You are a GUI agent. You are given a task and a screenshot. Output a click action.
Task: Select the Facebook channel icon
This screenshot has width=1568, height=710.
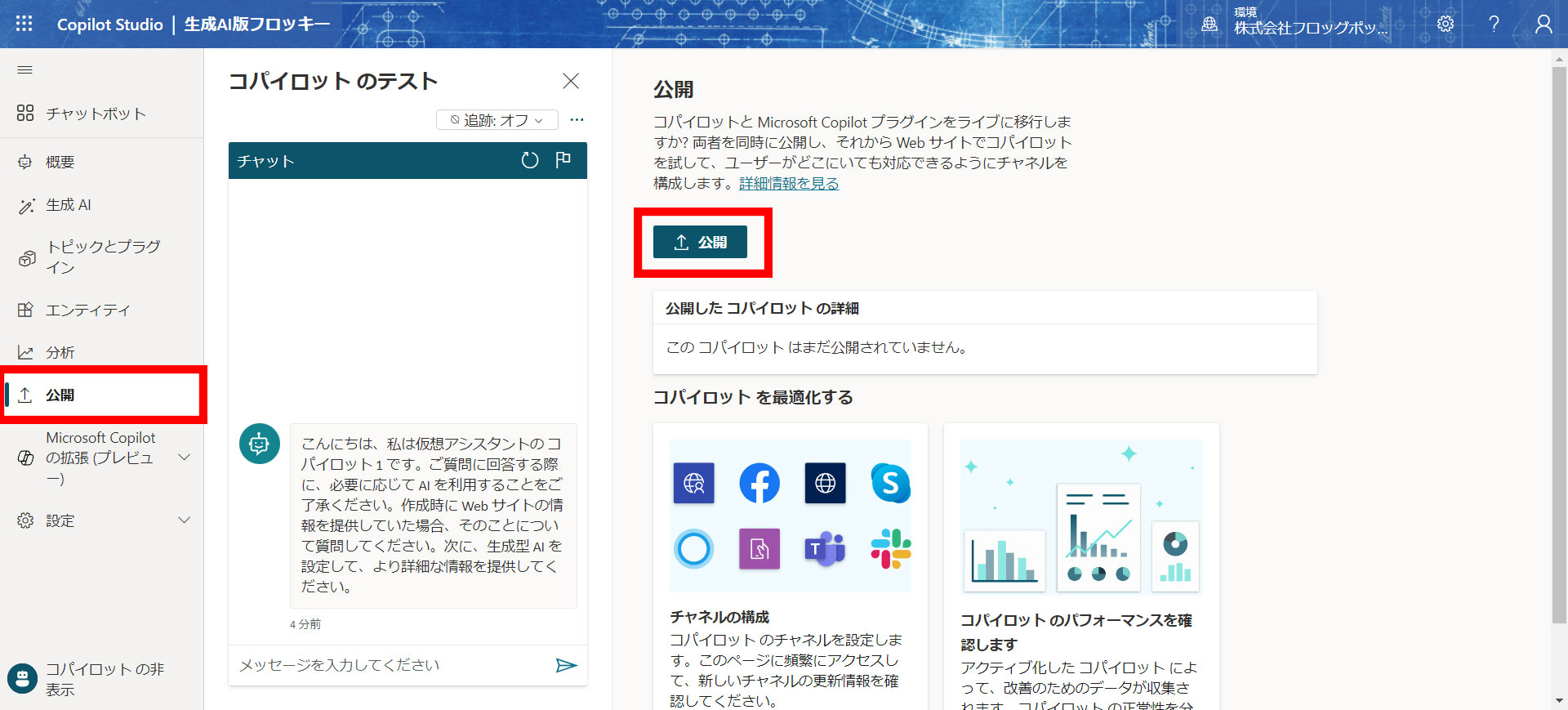[759, 483]
